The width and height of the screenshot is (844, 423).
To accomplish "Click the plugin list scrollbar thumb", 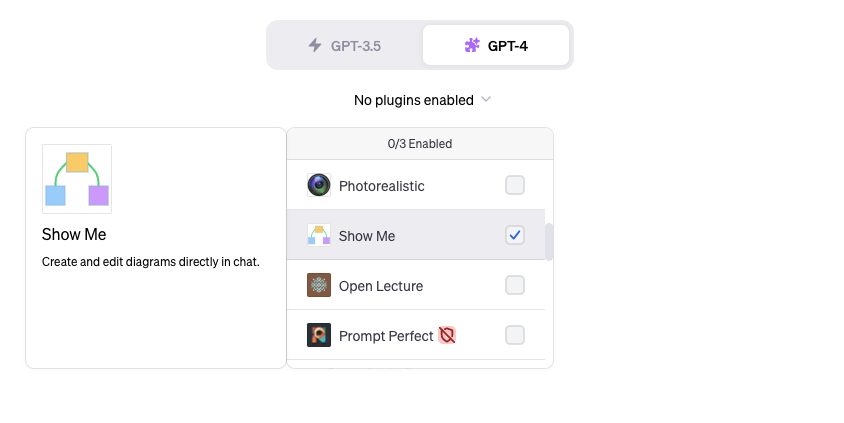I will (x=549, y=242).
